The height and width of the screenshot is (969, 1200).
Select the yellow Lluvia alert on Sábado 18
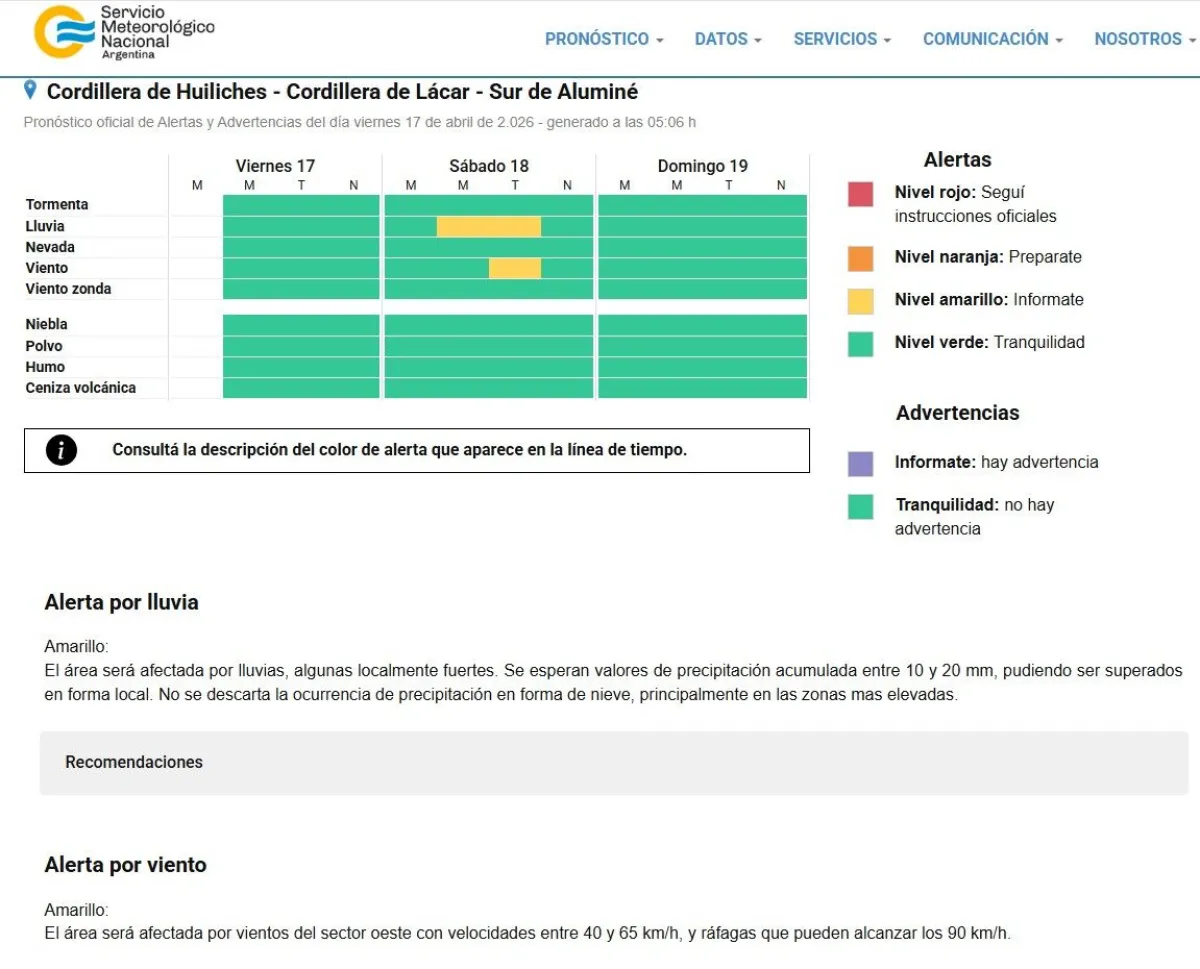tap(488, 227)
